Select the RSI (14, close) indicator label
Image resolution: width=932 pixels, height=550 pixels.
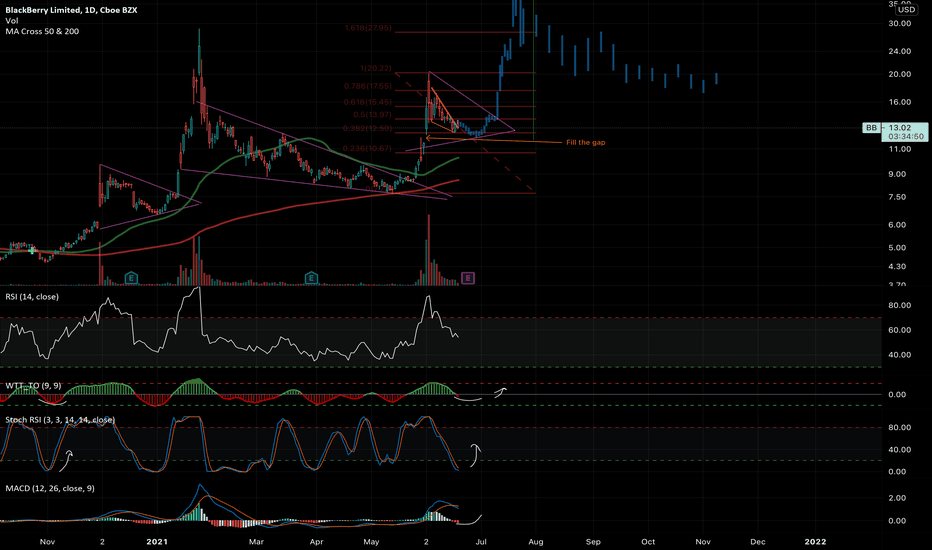point(32,297)
